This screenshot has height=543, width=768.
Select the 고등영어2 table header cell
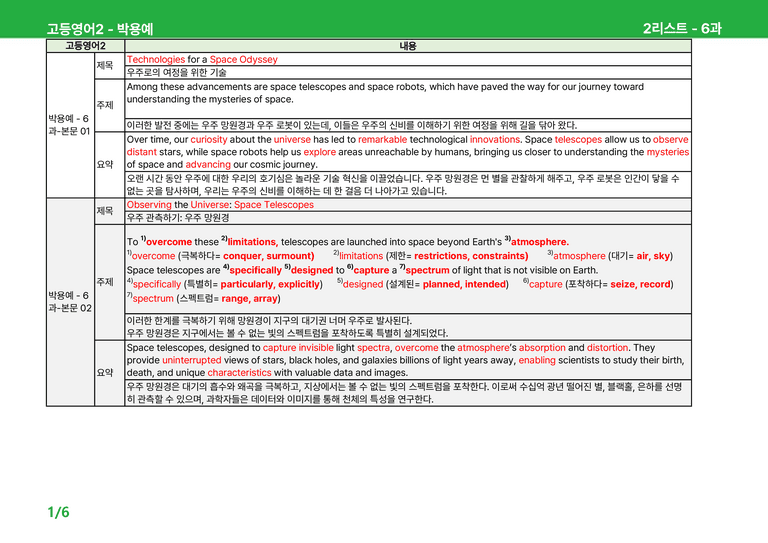[85, 46]
